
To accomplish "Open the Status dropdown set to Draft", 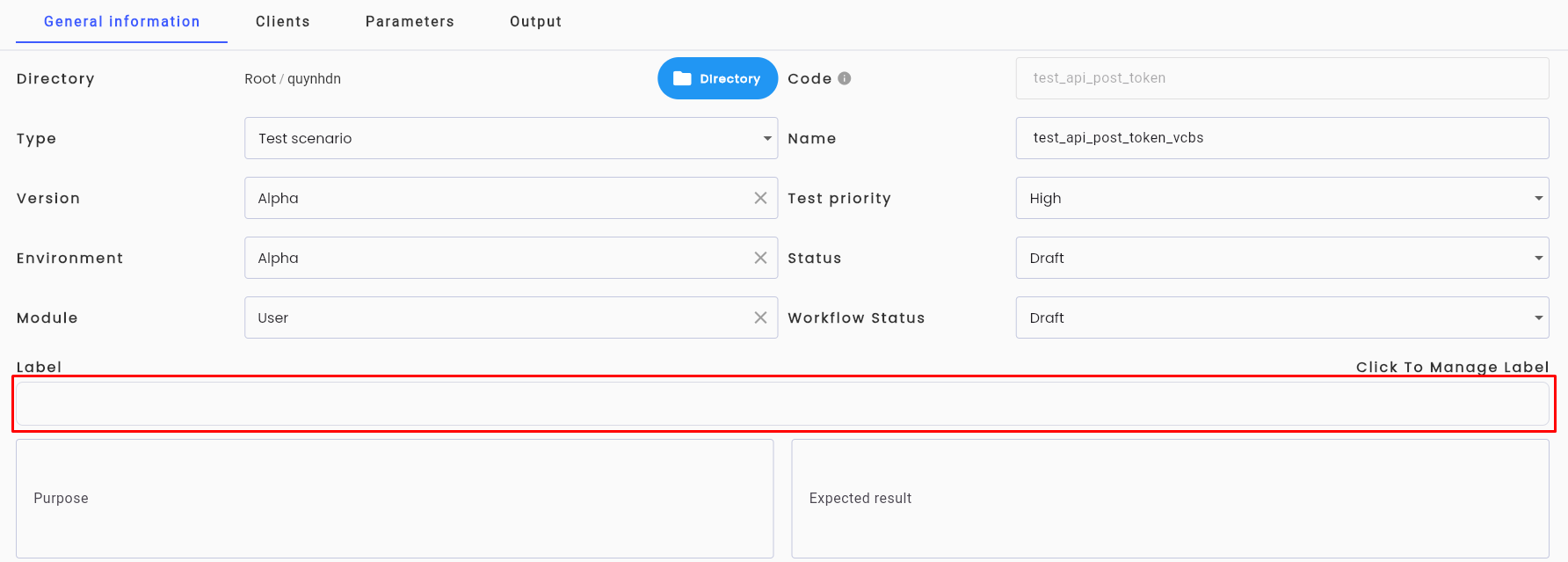I will pos(1282,258).
